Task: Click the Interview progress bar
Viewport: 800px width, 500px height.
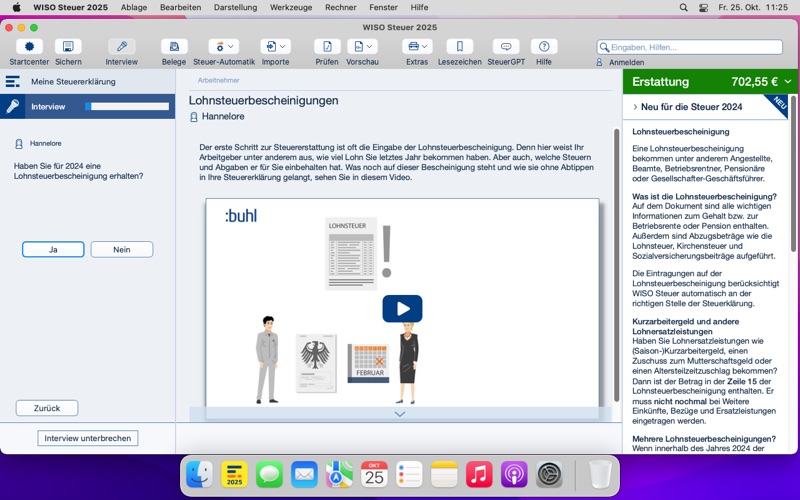Action: point(127,107)
